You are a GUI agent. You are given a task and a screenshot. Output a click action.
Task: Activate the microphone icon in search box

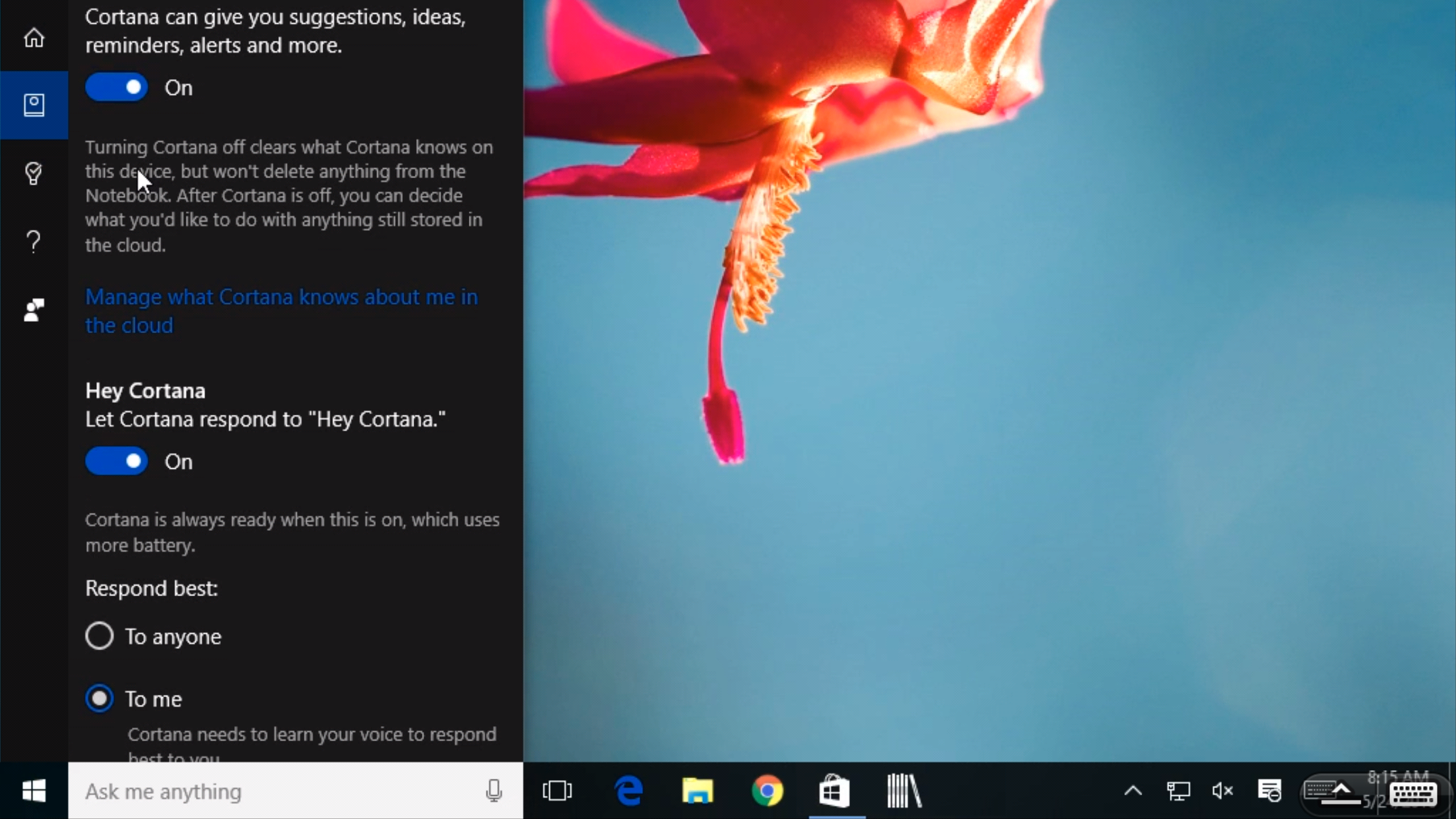coord(494,791)
